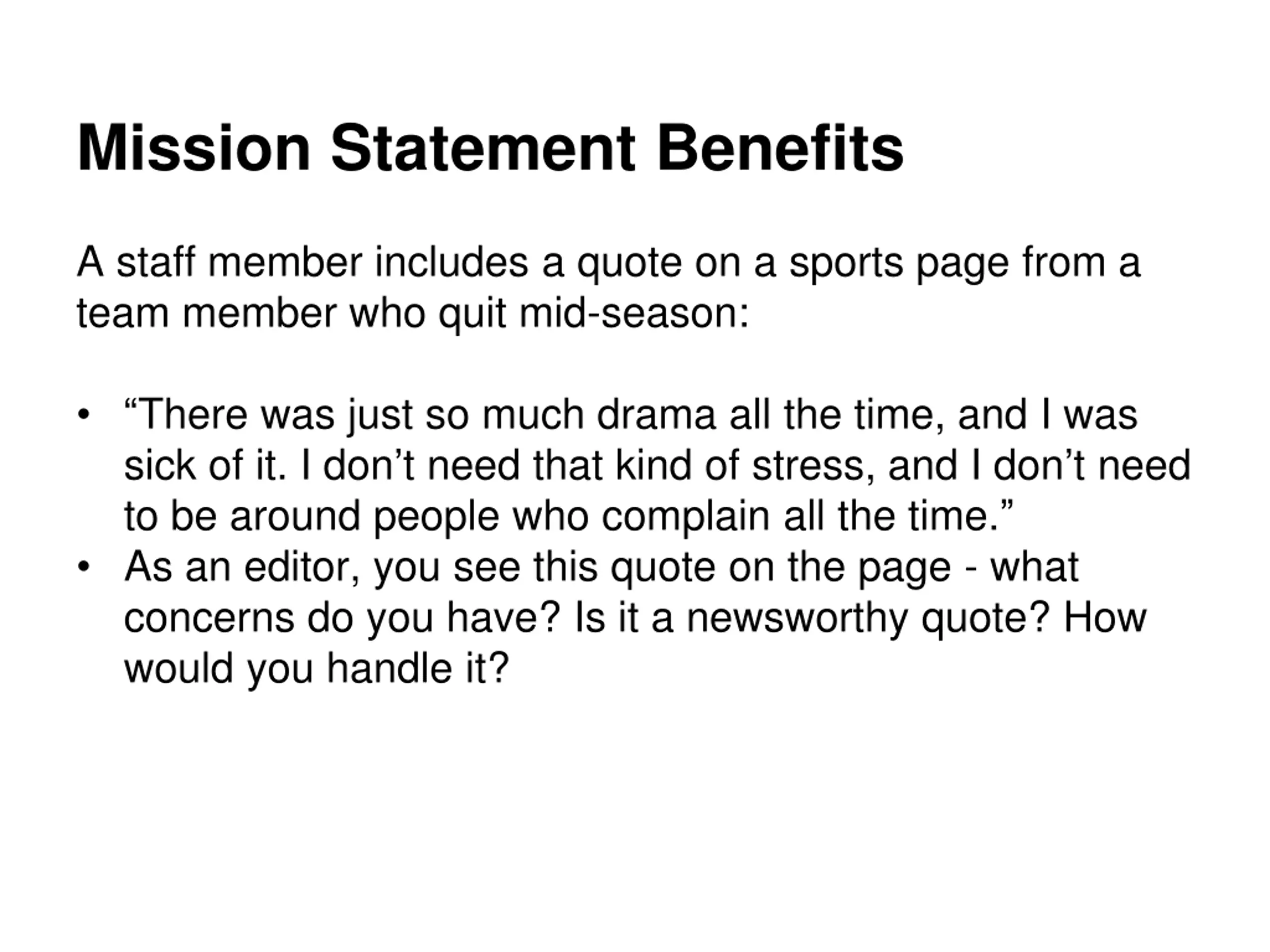
Task: Click the word "sports" in the intro
Action: pyautogui.click(x=846, y=264)
